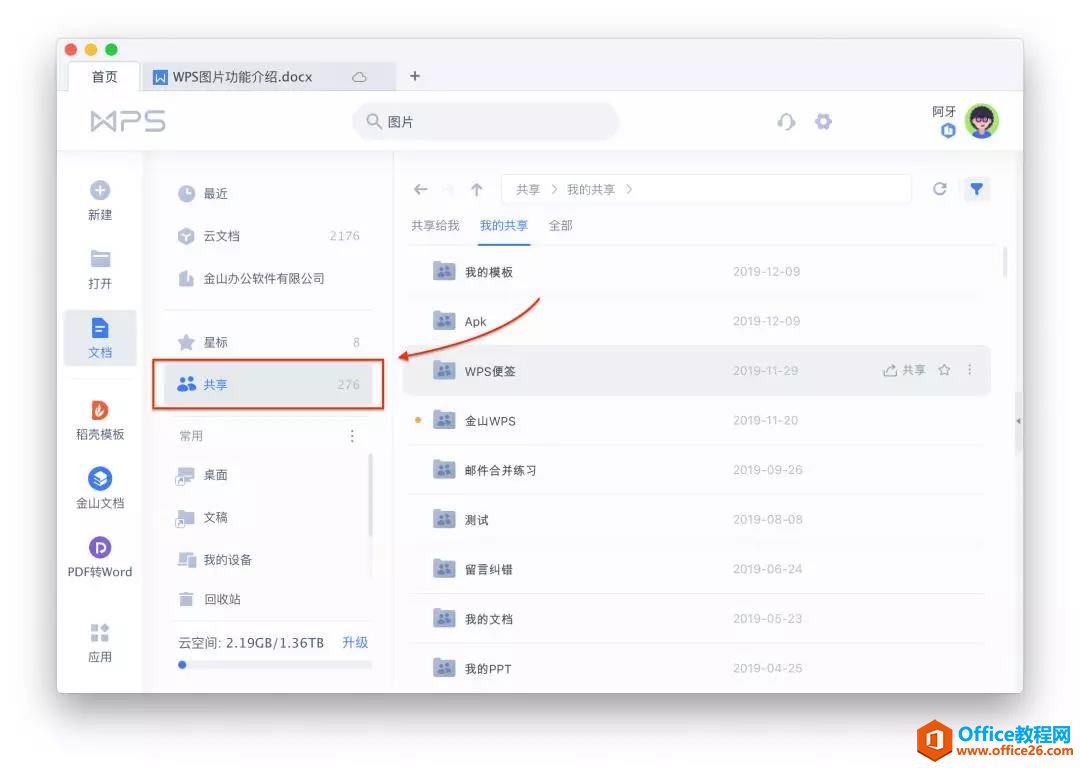Go back with the left arrow
The image size is (1080, 768).
[420, 189]
